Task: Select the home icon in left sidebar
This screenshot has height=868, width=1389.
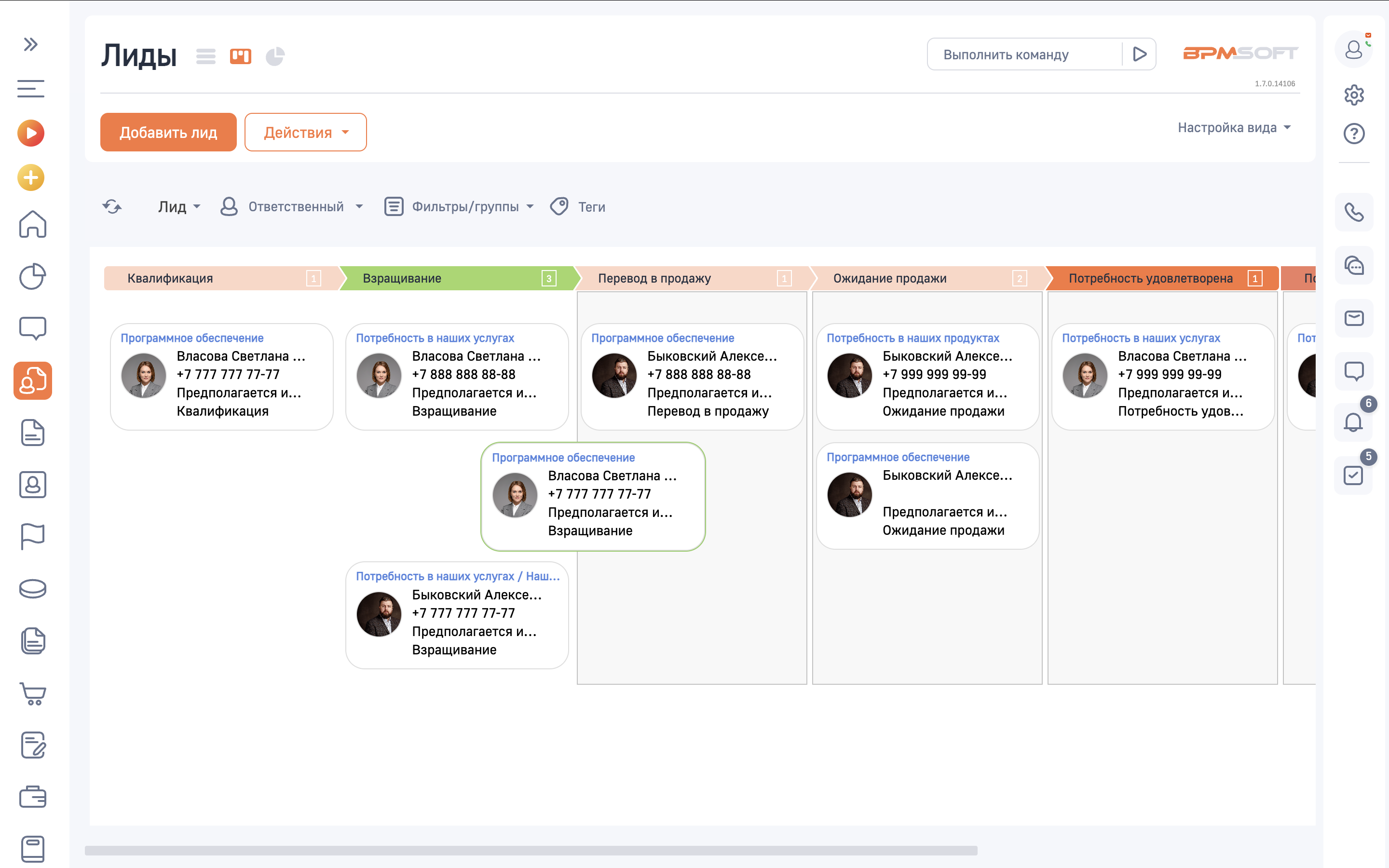Action: (x=32, y=225)
